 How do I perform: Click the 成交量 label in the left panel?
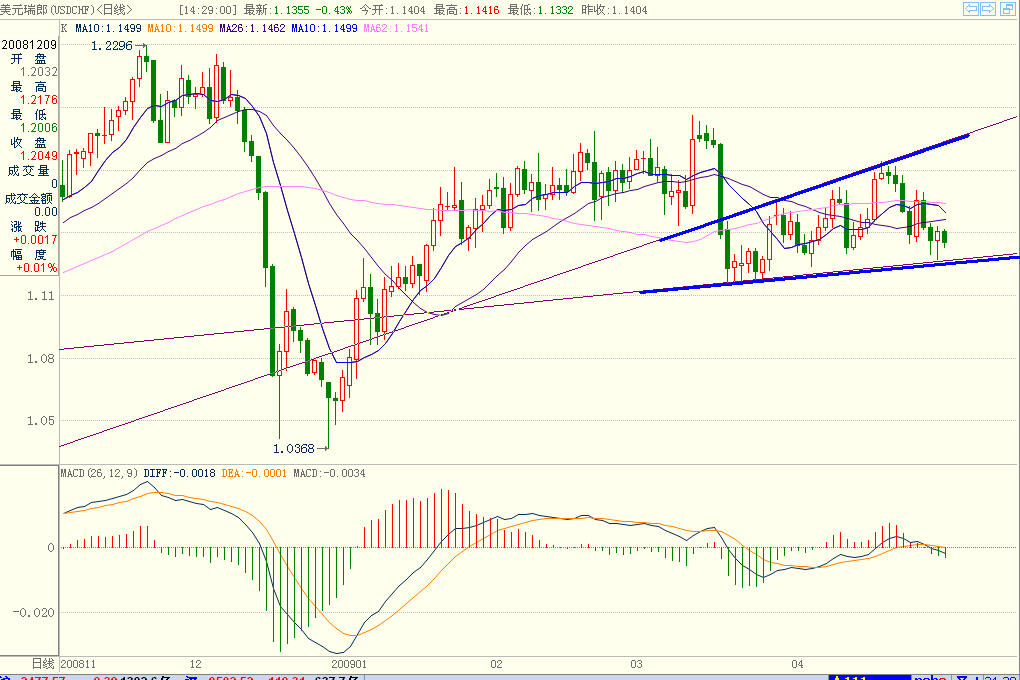coord(29,170)
